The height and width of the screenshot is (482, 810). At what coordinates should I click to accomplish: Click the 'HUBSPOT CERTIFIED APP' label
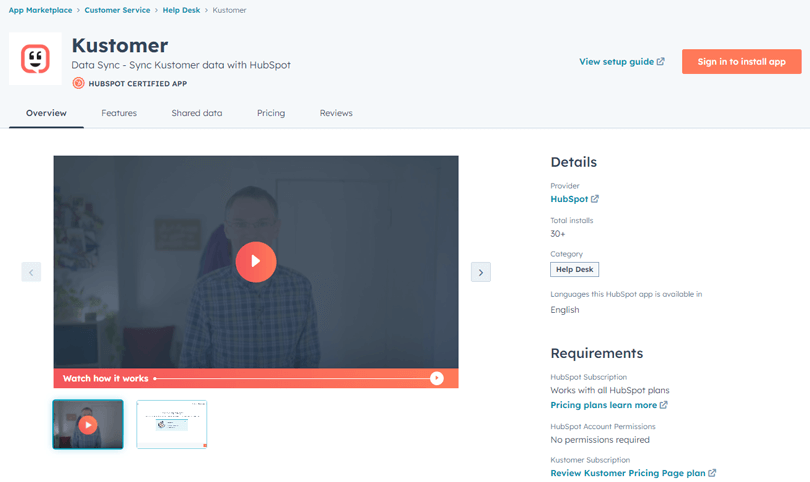137,83
